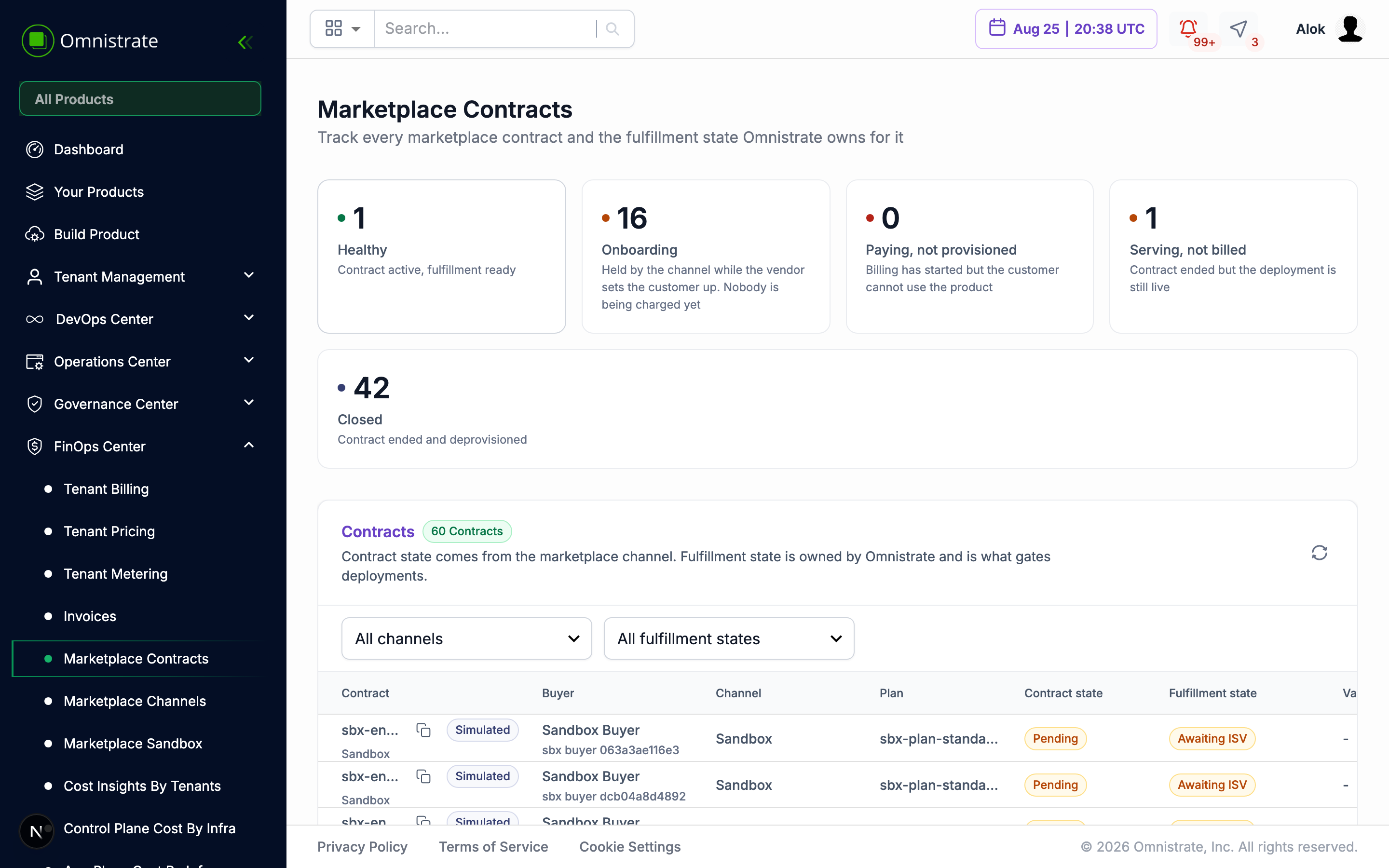Image resolution: width=1389 pixels, height=868 pixels.
Task: Collapse FinOps Center chevron
Action: pyautogui.click(x=248, y=446)
